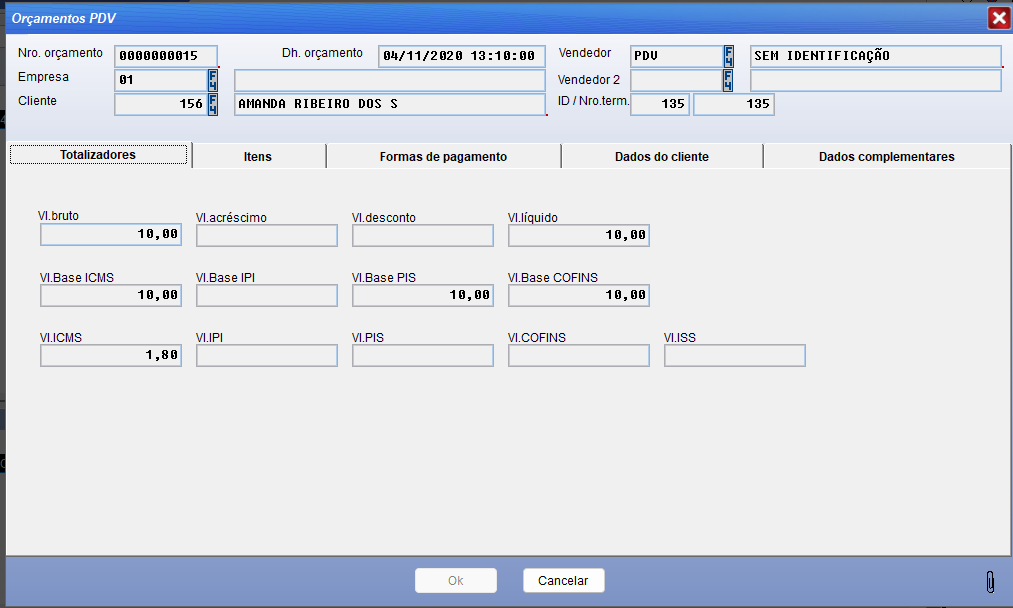Click the SEM IDENTIFICAÇÃO vendor name field

875,56
